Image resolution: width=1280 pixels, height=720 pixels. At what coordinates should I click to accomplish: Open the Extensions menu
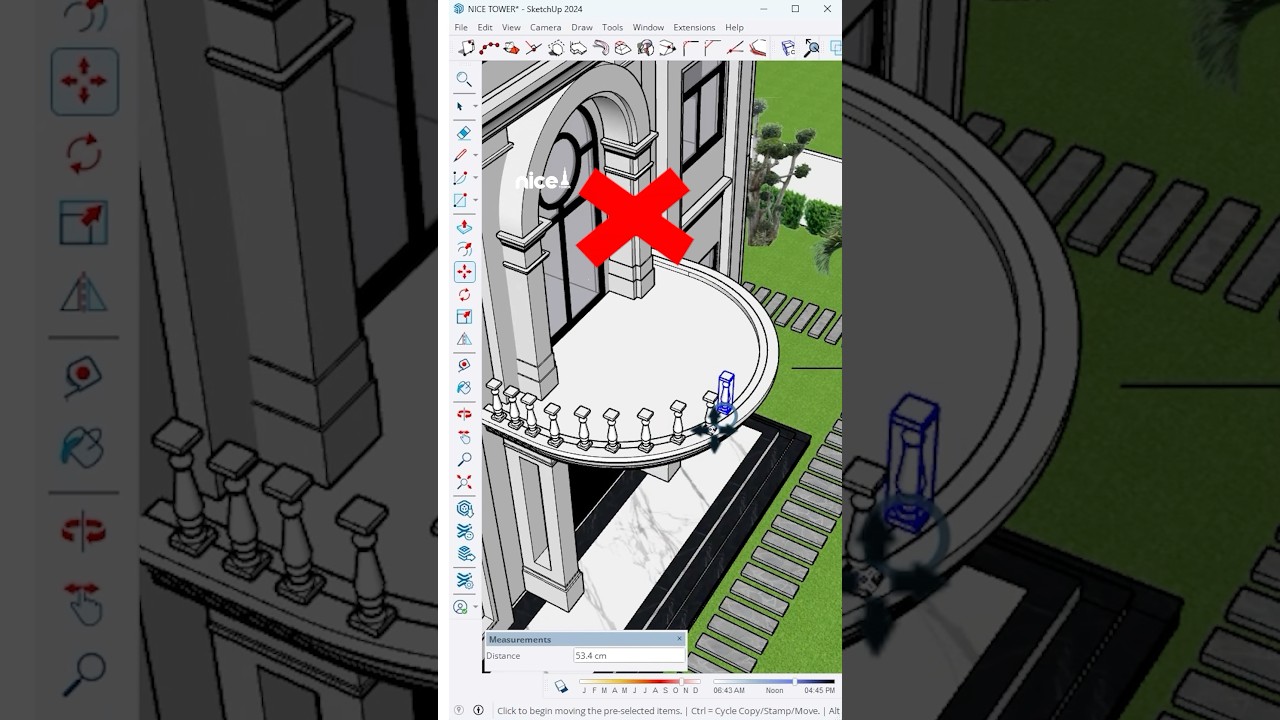click(694, 28)
